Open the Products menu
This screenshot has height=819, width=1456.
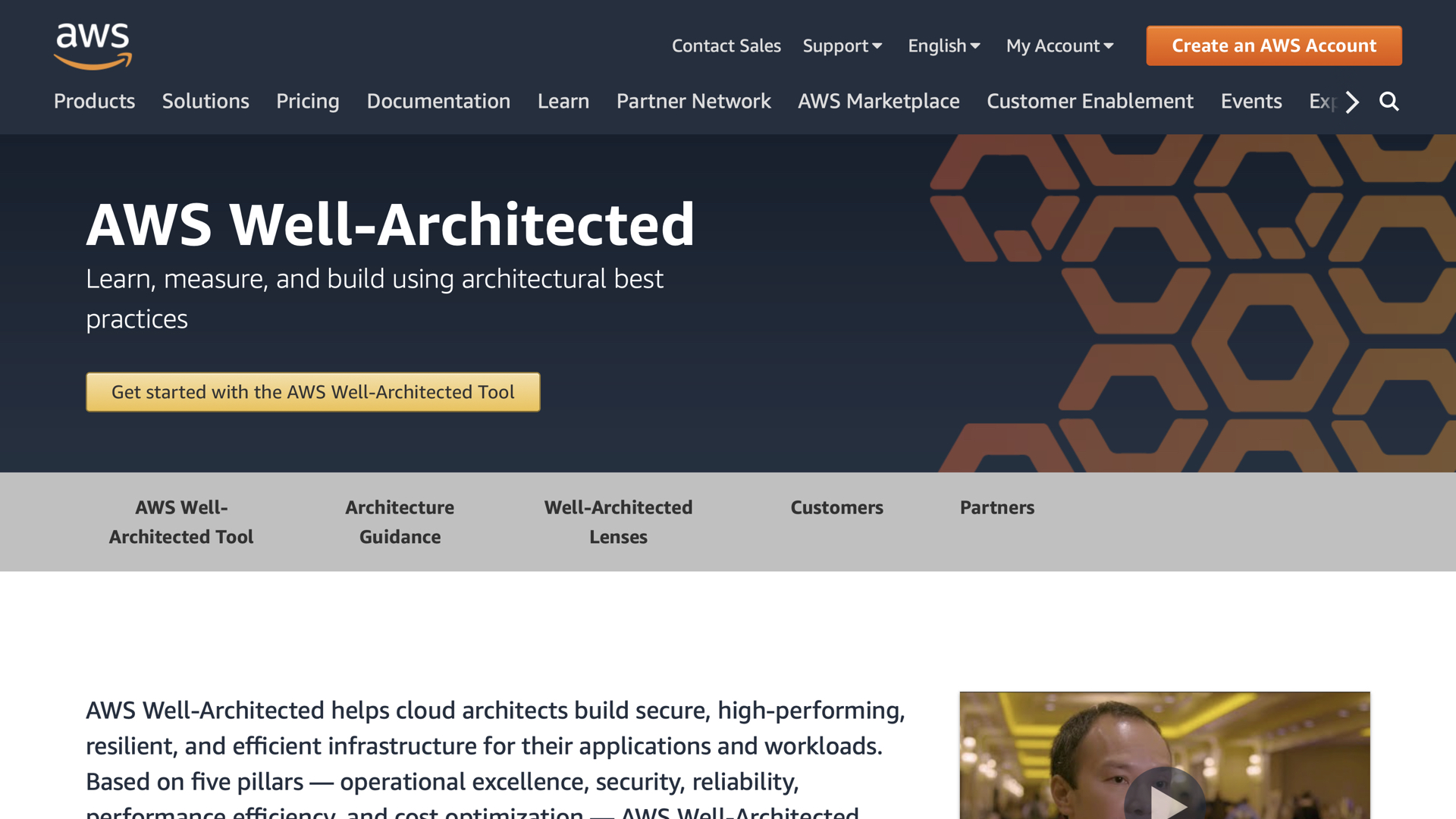coord(94,102)
